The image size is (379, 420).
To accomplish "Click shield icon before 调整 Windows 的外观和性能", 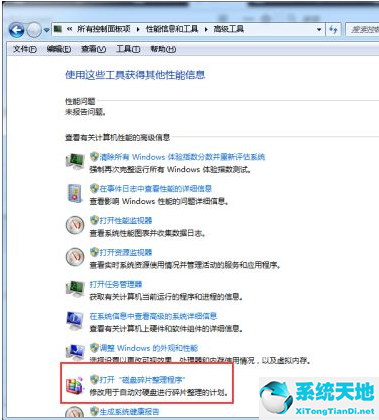I will click(94, 348).
